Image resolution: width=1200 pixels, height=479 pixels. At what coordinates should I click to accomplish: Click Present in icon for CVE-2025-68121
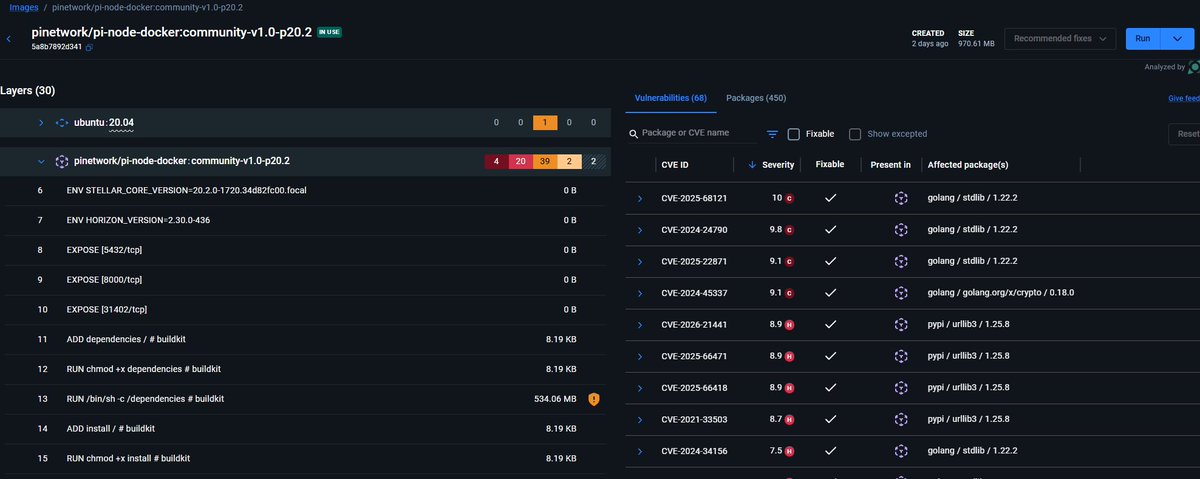[x=900, y=198]
